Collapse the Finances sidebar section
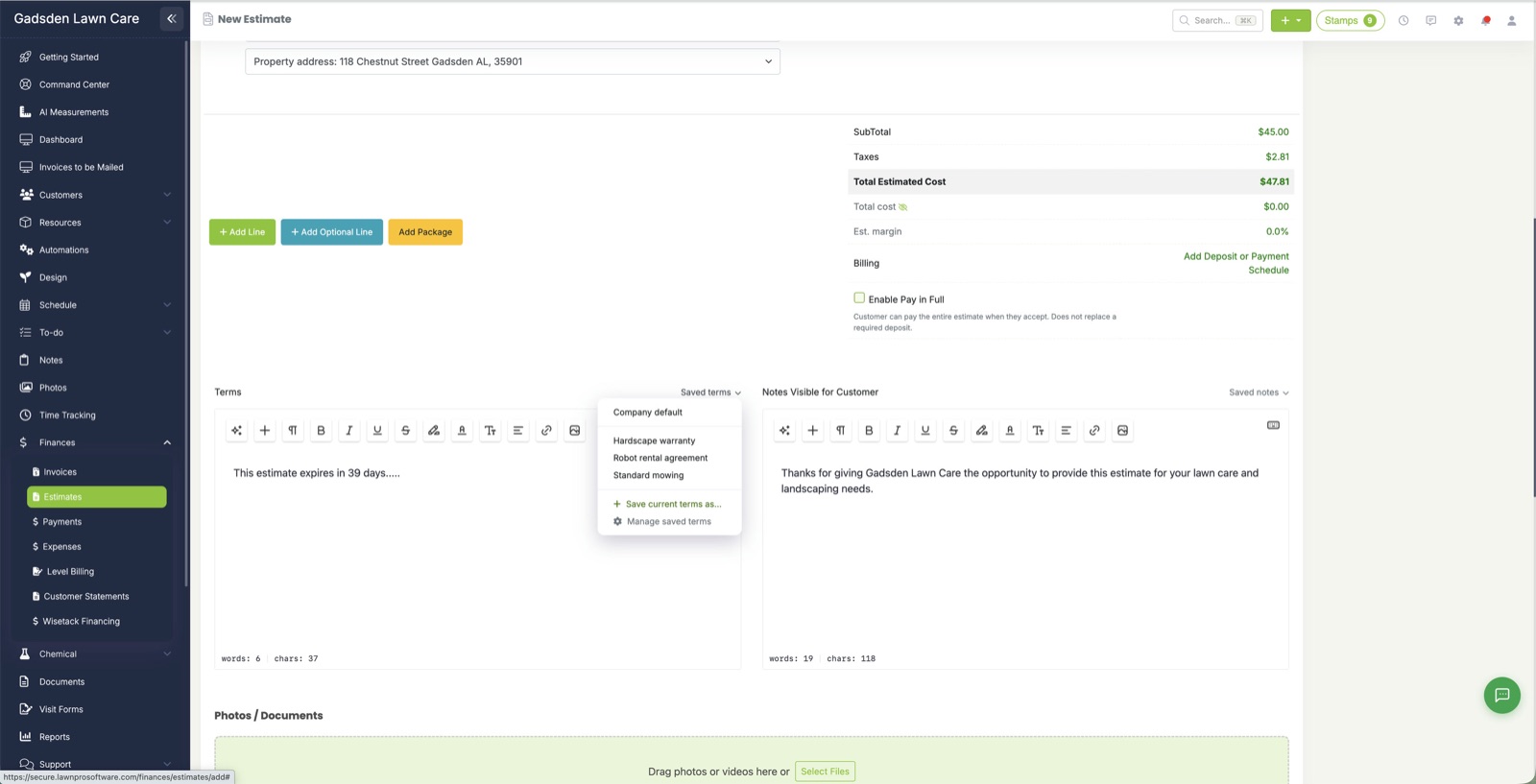1536x784 pixels. (x=96, y=442)
